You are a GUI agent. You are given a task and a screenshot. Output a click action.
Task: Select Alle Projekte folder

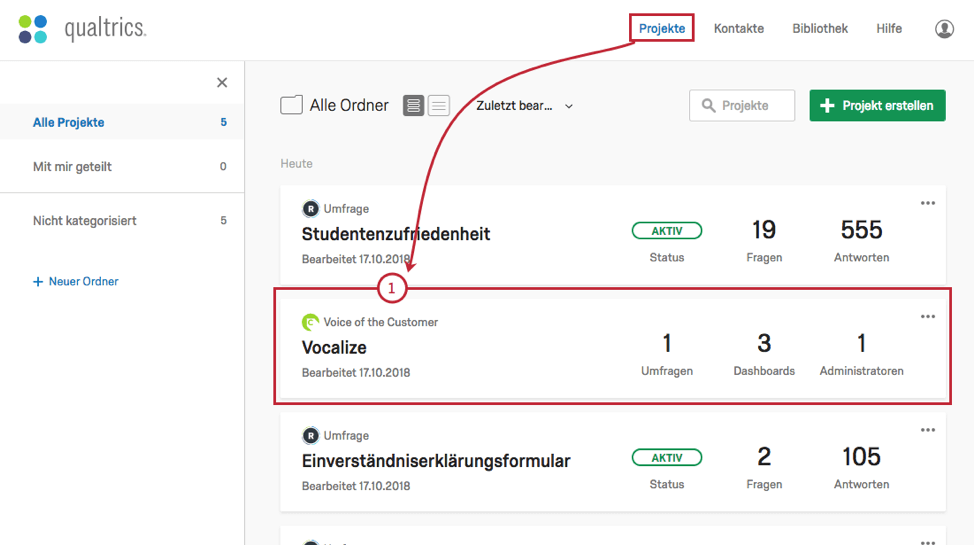coord(122,122)
